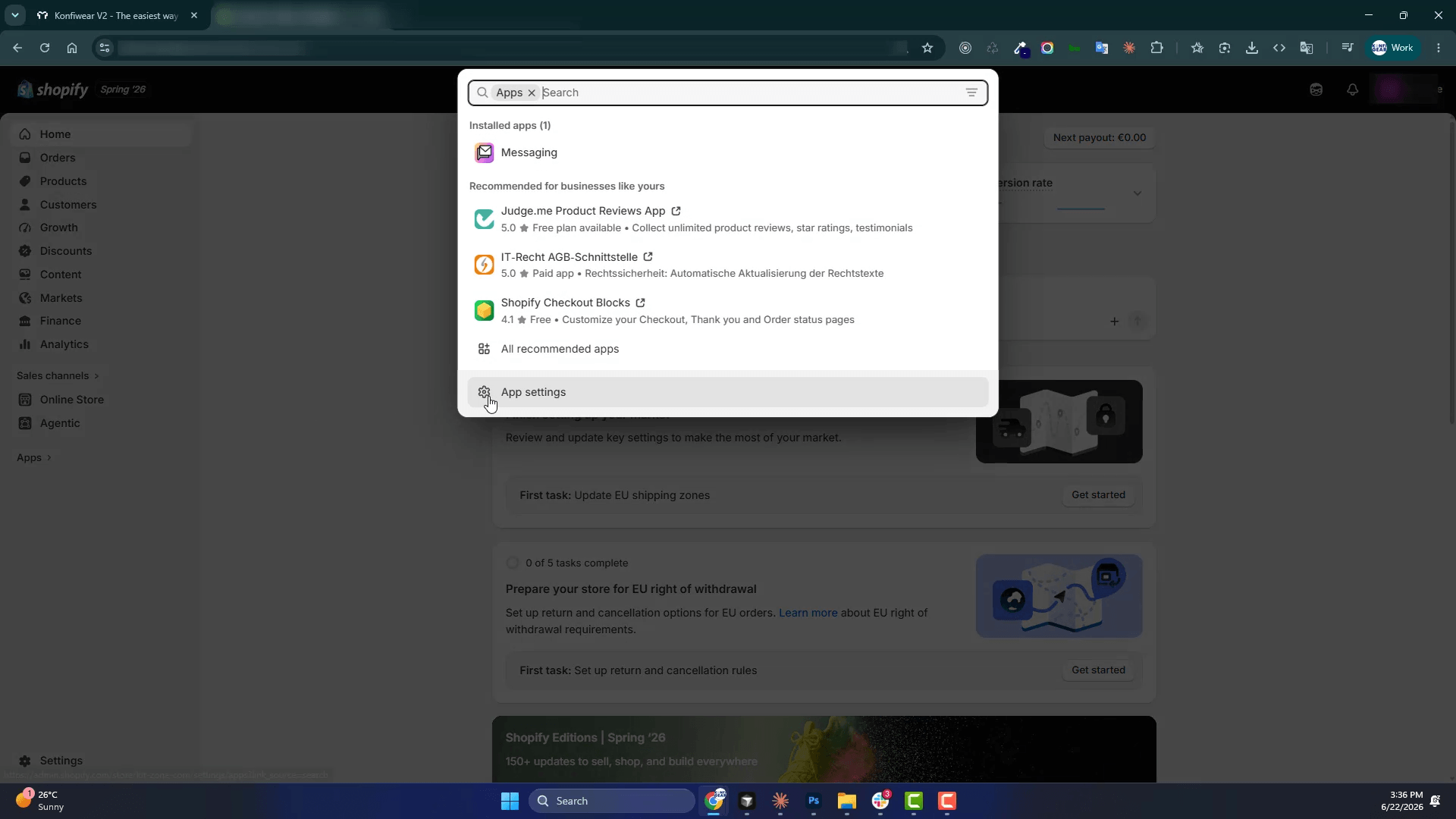
Task: Select IT-Recht AGB-Schnittstelle app icon
Action: coord(484,265)
